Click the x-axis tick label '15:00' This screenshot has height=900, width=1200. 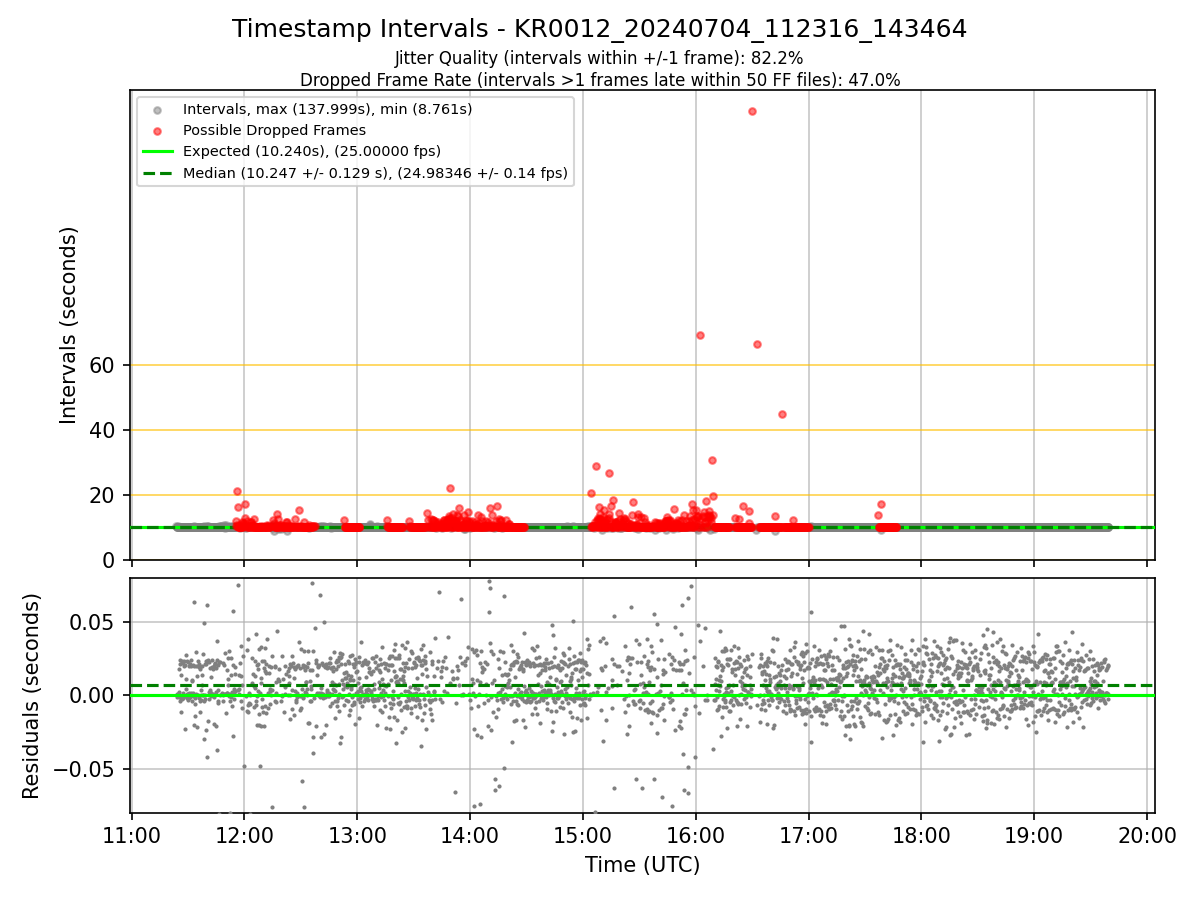583,836
